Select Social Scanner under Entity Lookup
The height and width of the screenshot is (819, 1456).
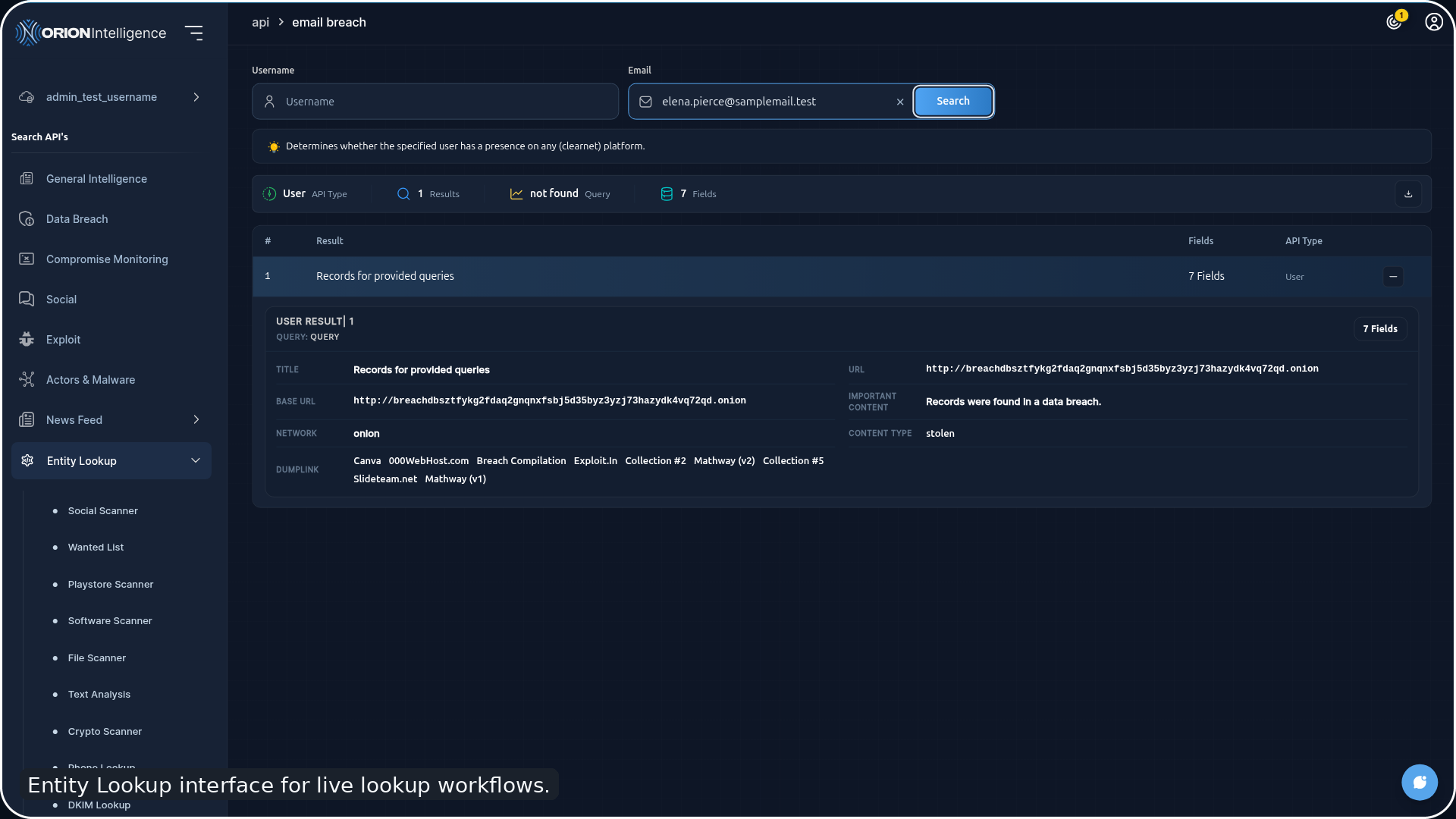(103, 511)
